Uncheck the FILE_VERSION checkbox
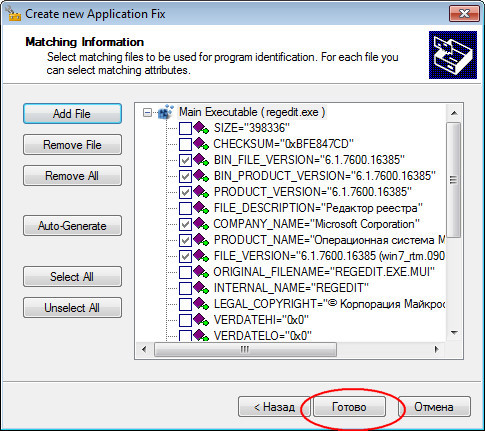This screenshot has height=431, width=485. pos(185,256)
